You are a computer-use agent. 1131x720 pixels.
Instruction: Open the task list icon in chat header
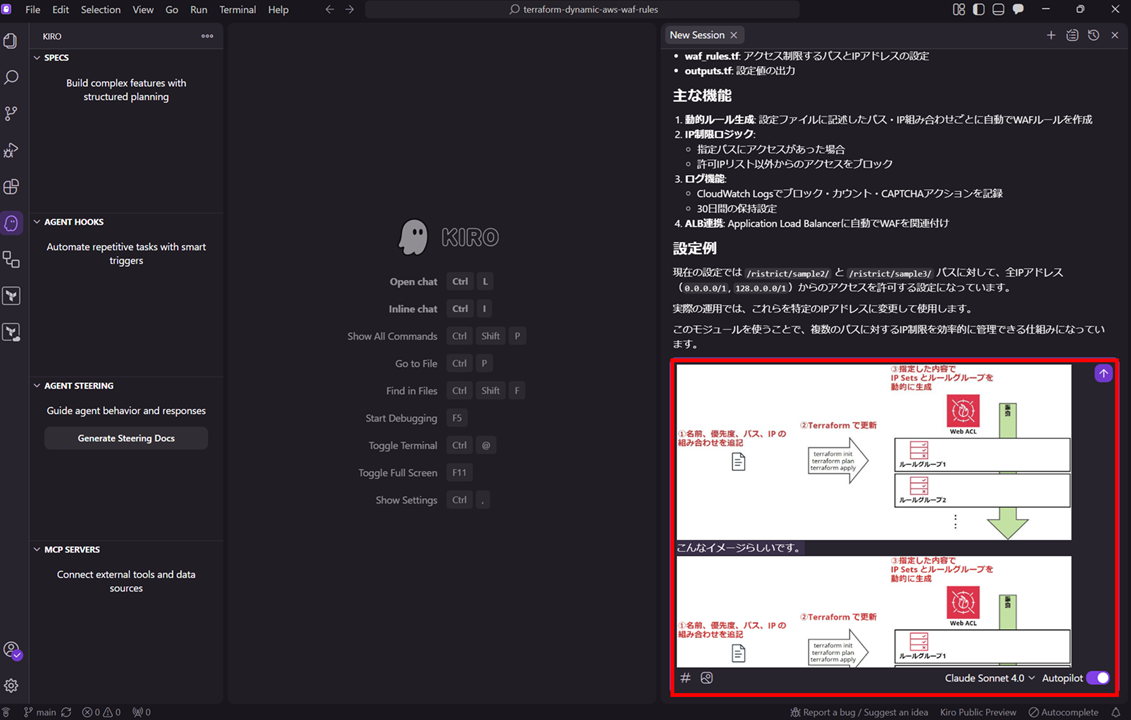point(1073,35)
